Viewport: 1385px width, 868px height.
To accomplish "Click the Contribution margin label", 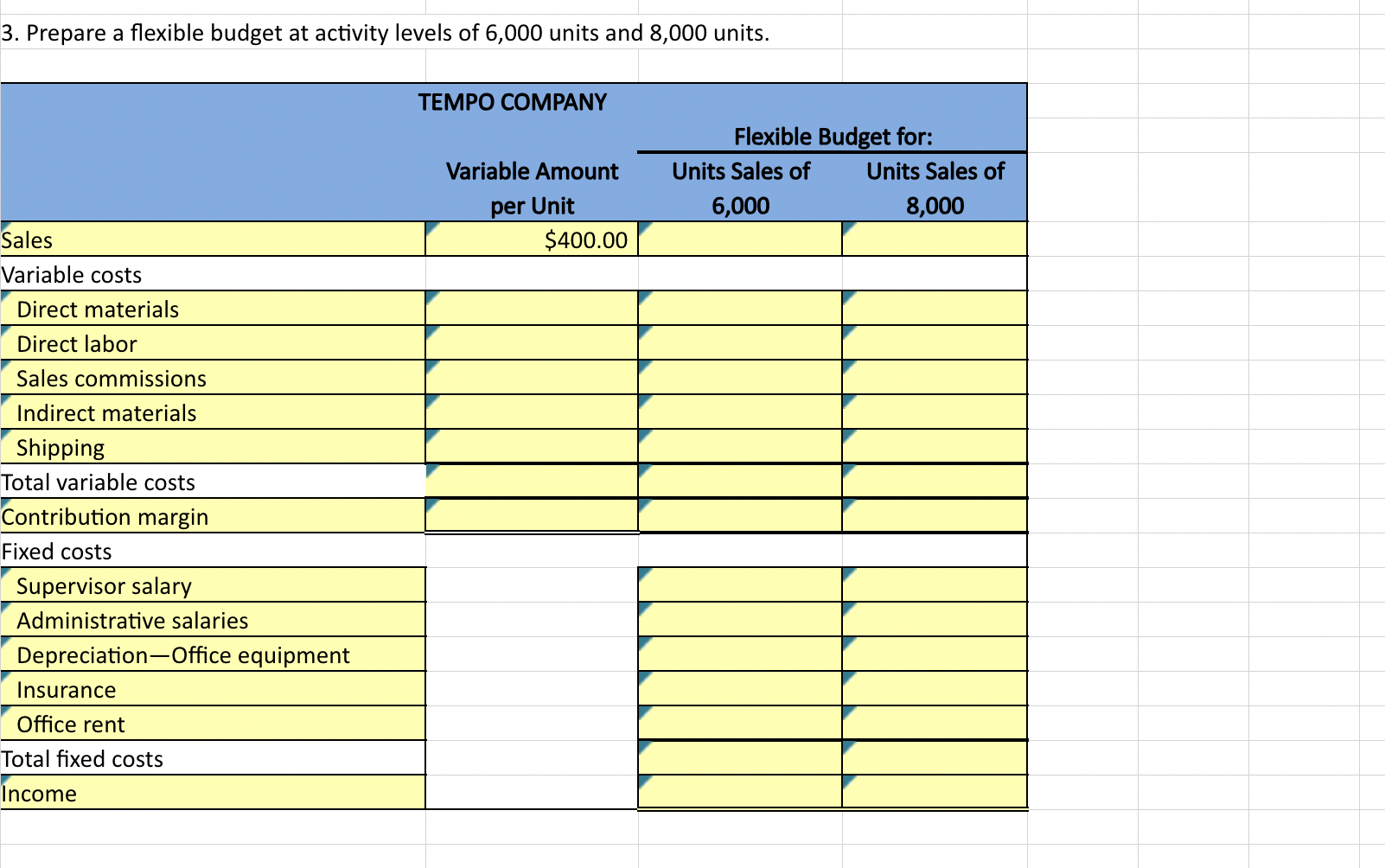I will click(105, 516).
